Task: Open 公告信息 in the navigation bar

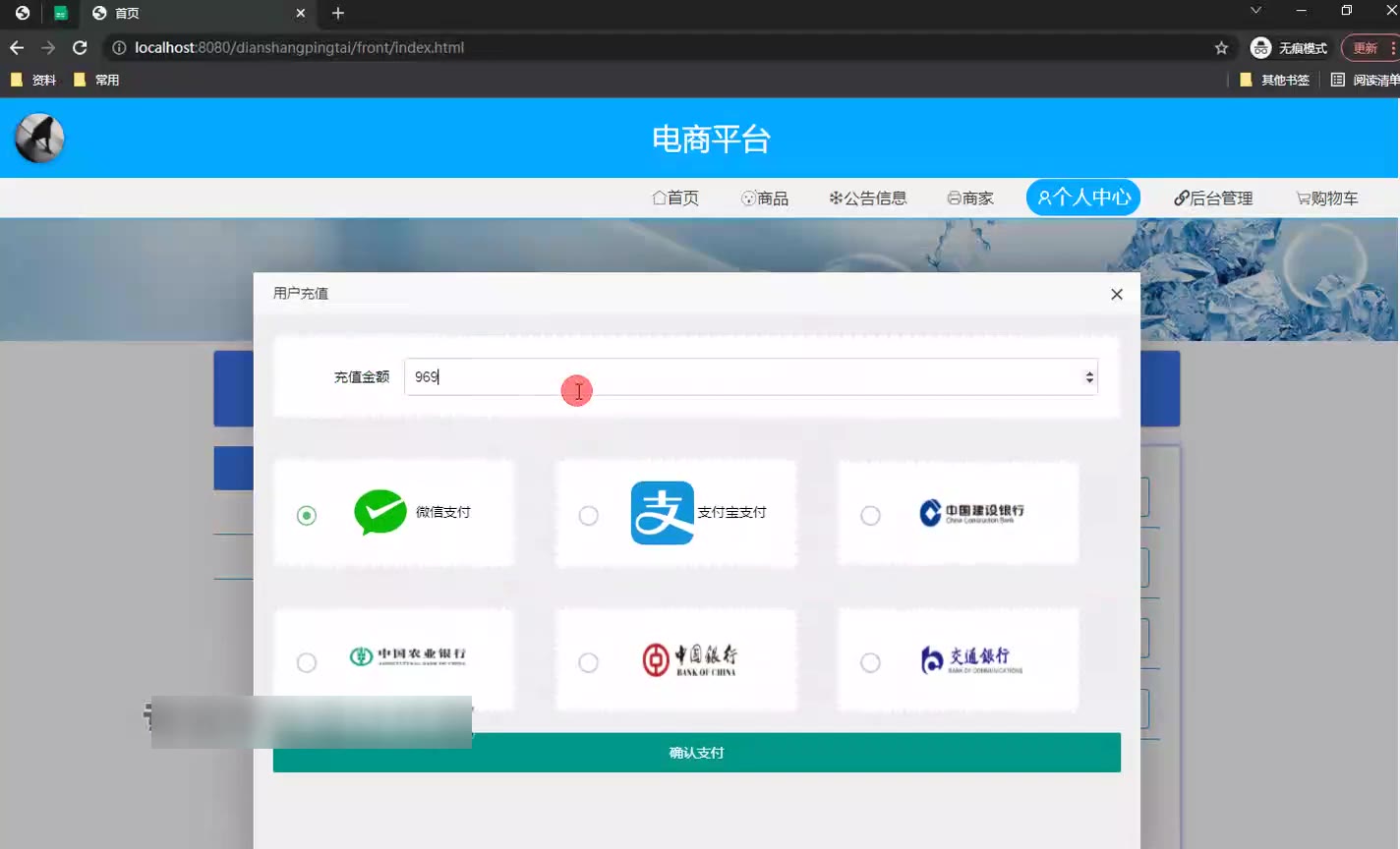Action: click(868, 198)
